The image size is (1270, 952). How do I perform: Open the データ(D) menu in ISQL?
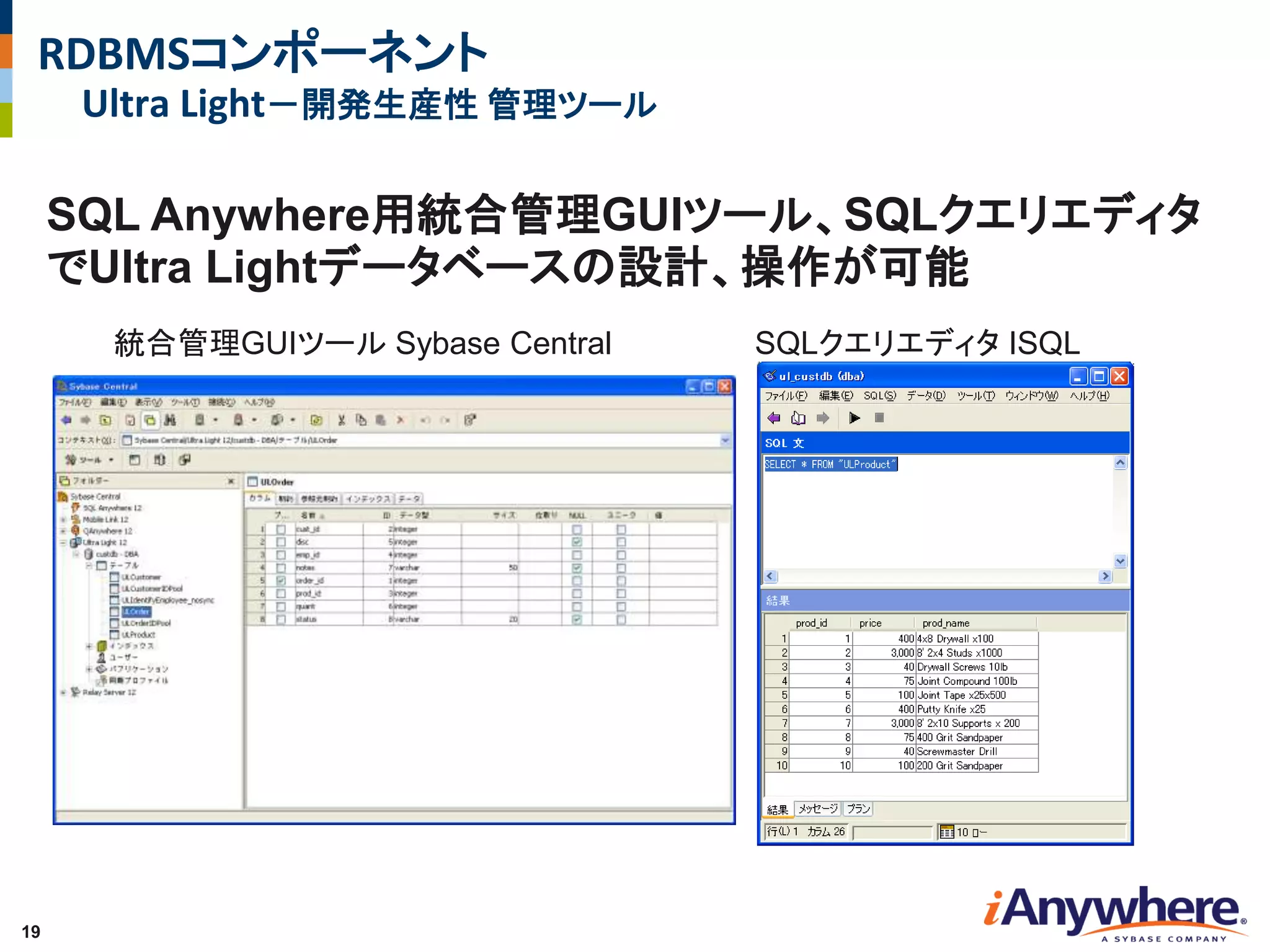click(x=926, y=395)
